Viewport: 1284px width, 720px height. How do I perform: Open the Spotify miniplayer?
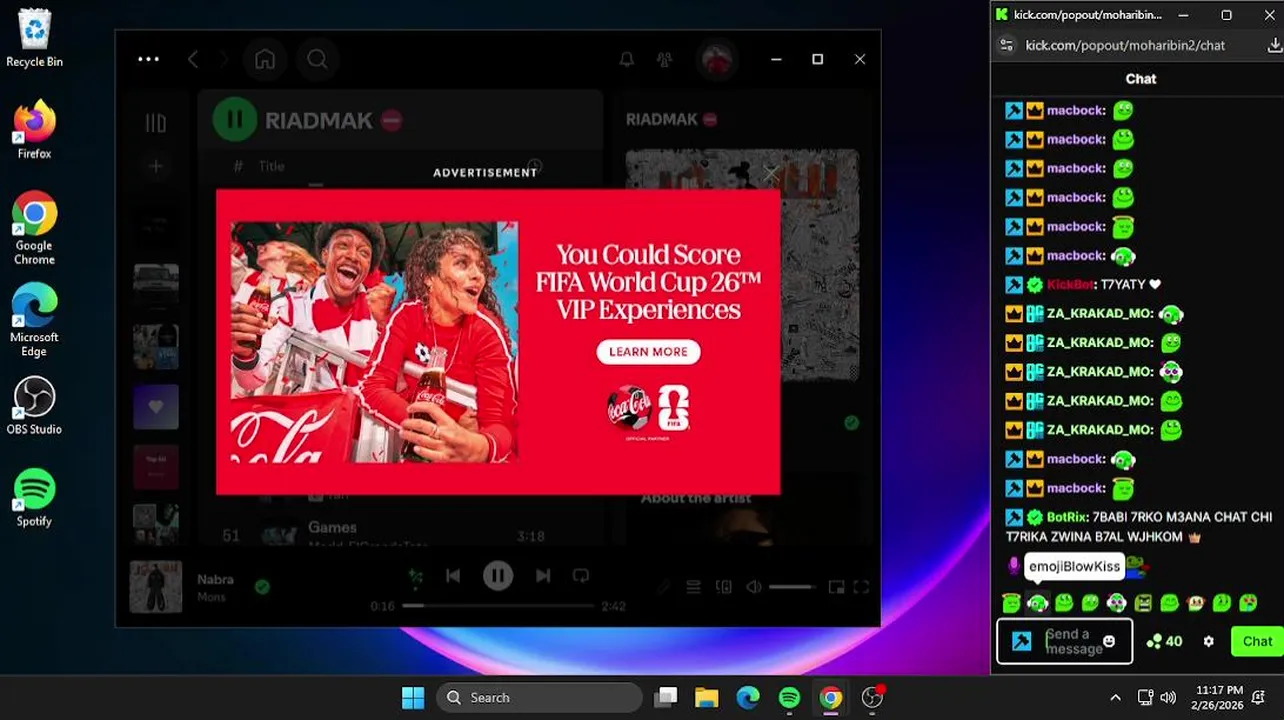click(836, 587)
